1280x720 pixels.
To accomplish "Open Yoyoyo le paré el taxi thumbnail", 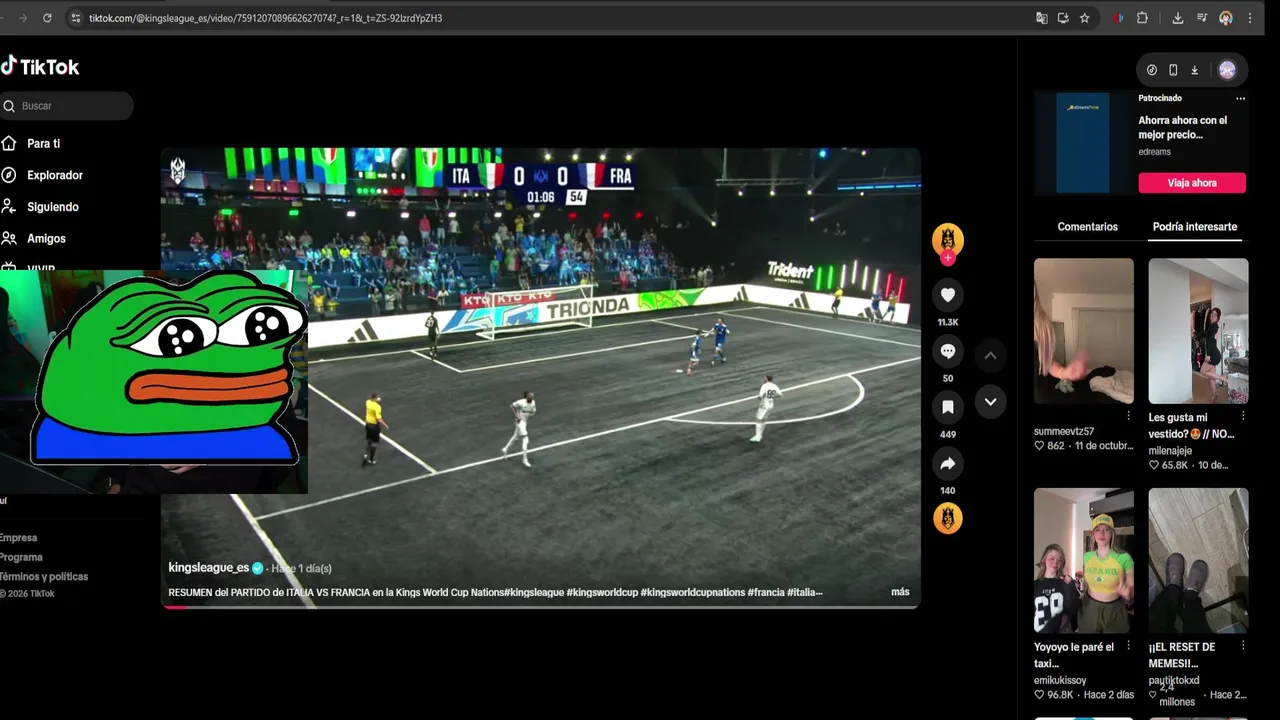I will (x=1084, y=561).
